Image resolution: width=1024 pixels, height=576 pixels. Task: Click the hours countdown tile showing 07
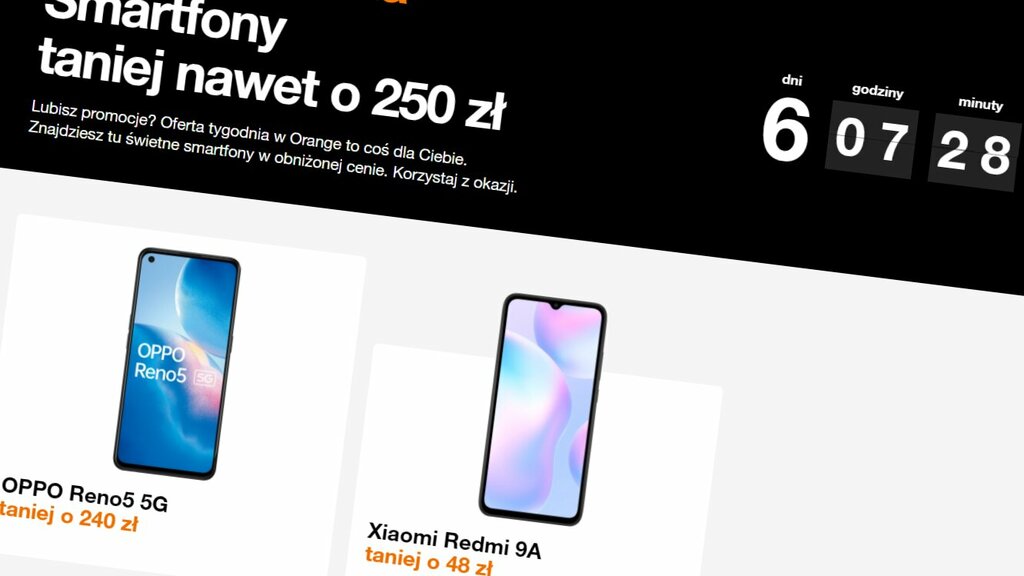pos(872,141)
